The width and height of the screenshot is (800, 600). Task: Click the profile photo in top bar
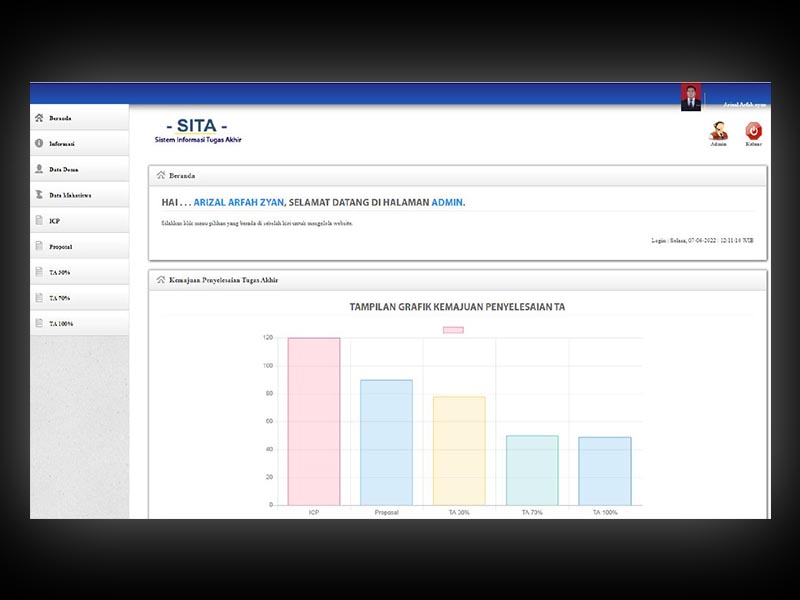pos(691,97)
